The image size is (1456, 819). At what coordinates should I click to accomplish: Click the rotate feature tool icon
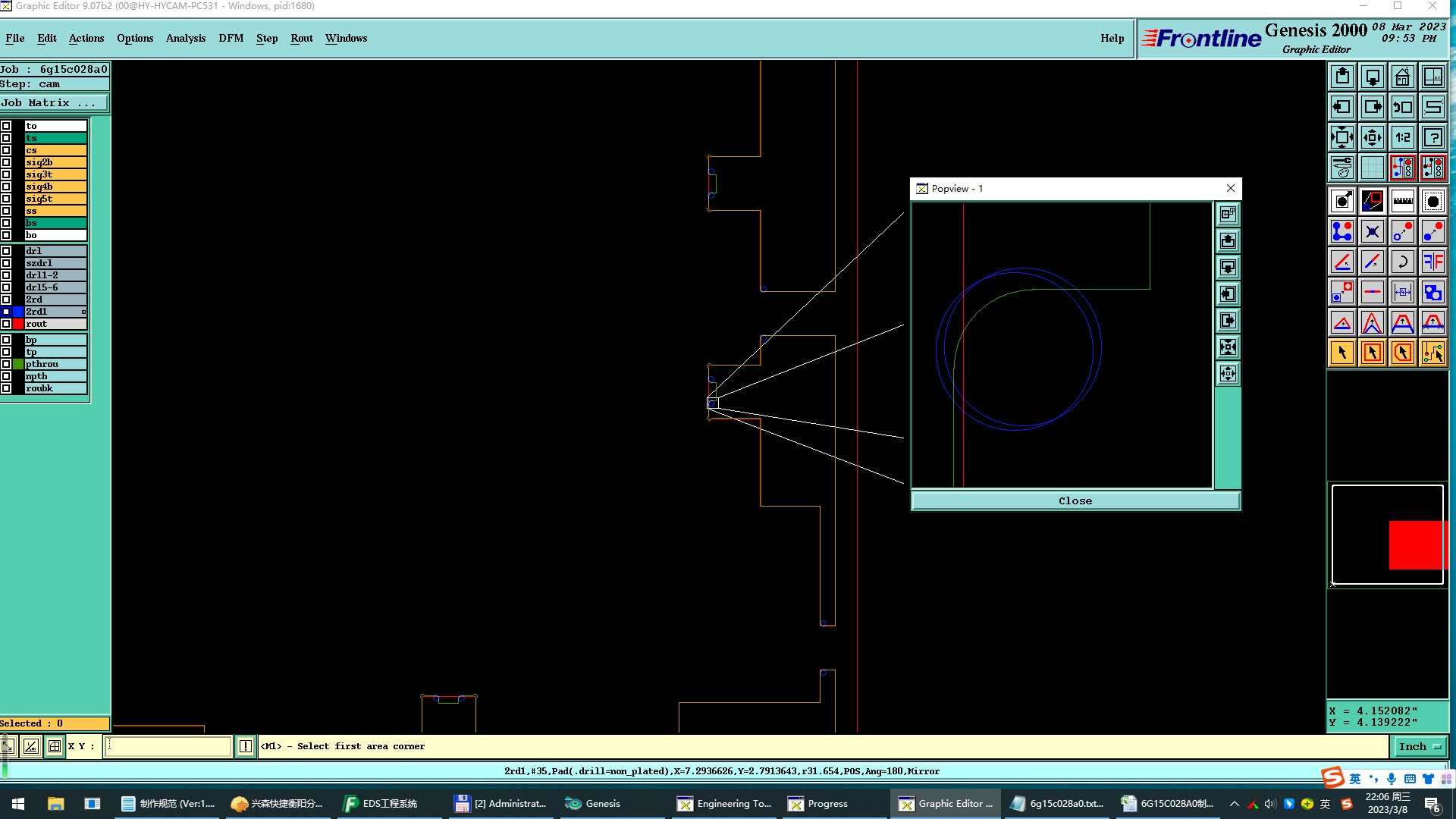coord(1402,262)
